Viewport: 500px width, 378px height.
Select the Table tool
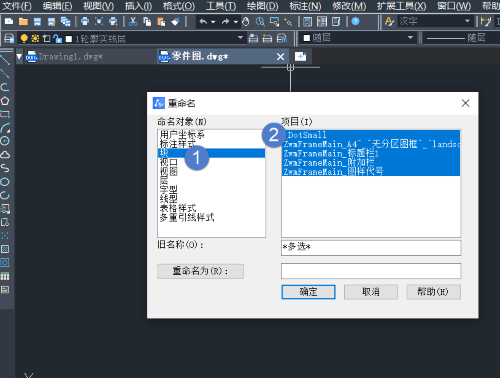5,276
